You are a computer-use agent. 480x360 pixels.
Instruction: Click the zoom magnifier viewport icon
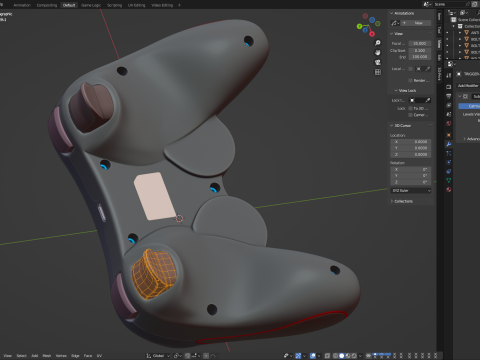coord(378,43)
